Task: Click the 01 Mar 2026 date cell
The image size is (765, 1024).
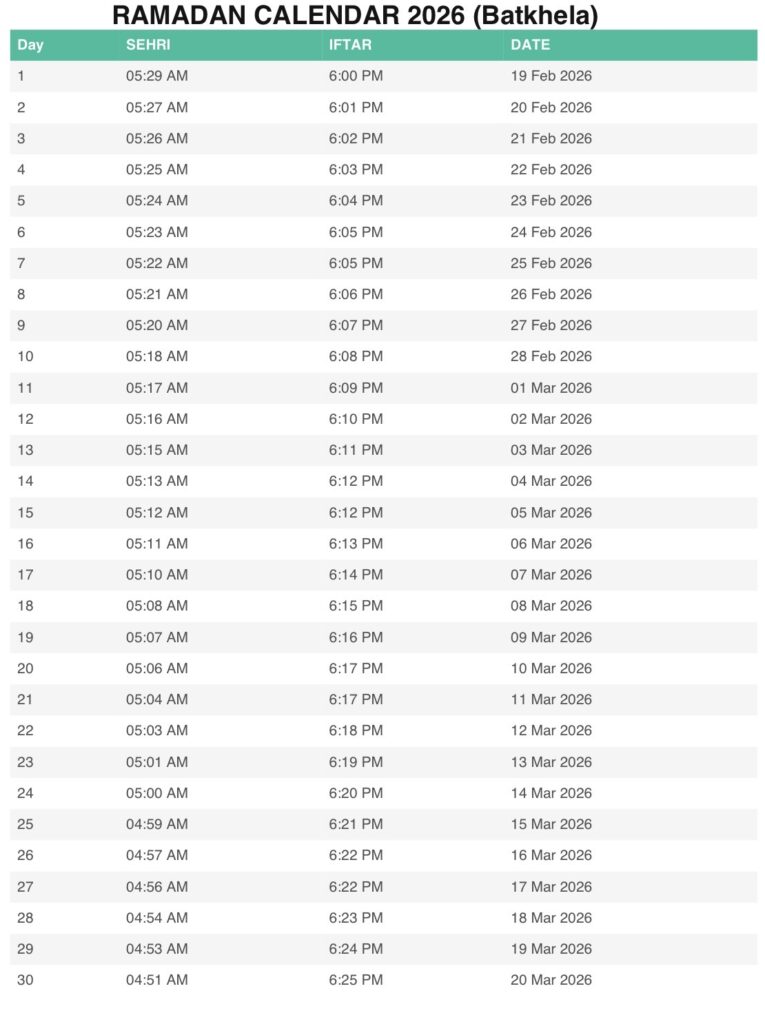Action: (x=551, y=388)
